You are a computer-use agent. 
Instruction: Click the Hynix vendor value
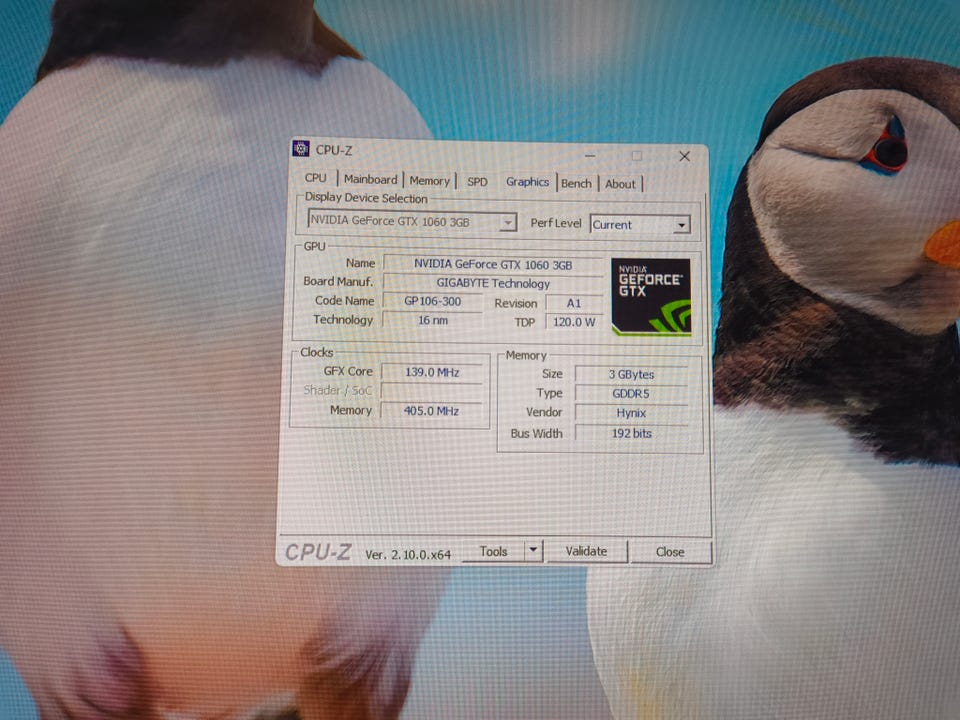pos(631,413)
